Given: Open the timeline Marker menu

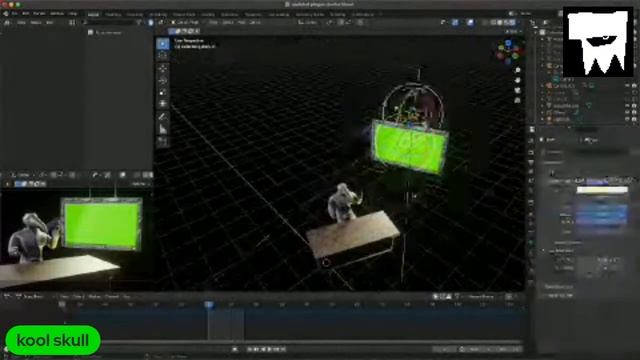Looking at the screenshot, I should 94,296.
